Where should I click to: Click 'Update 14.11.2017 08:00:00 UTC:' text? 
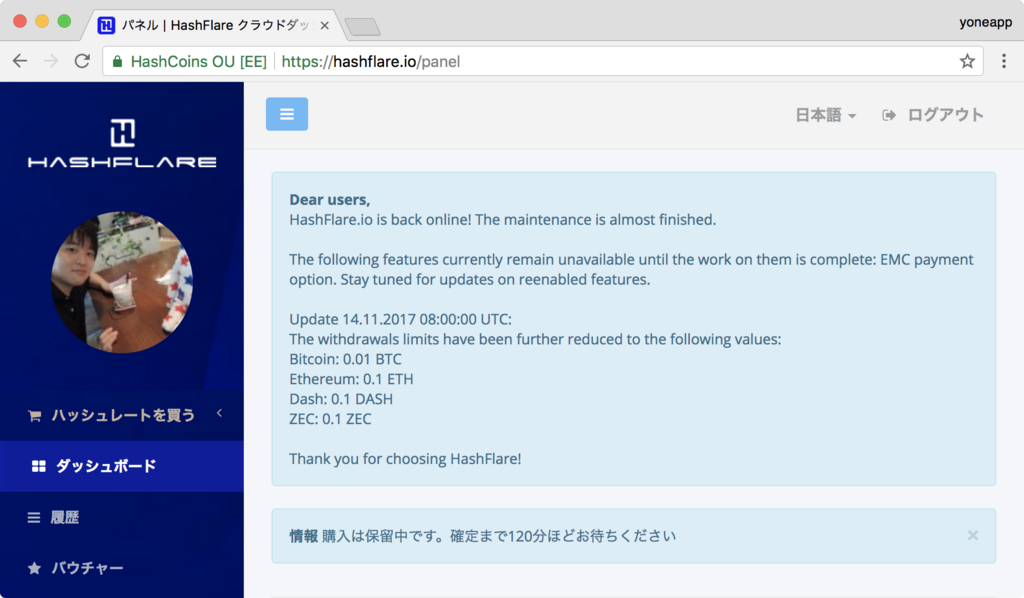pos(400,319)
